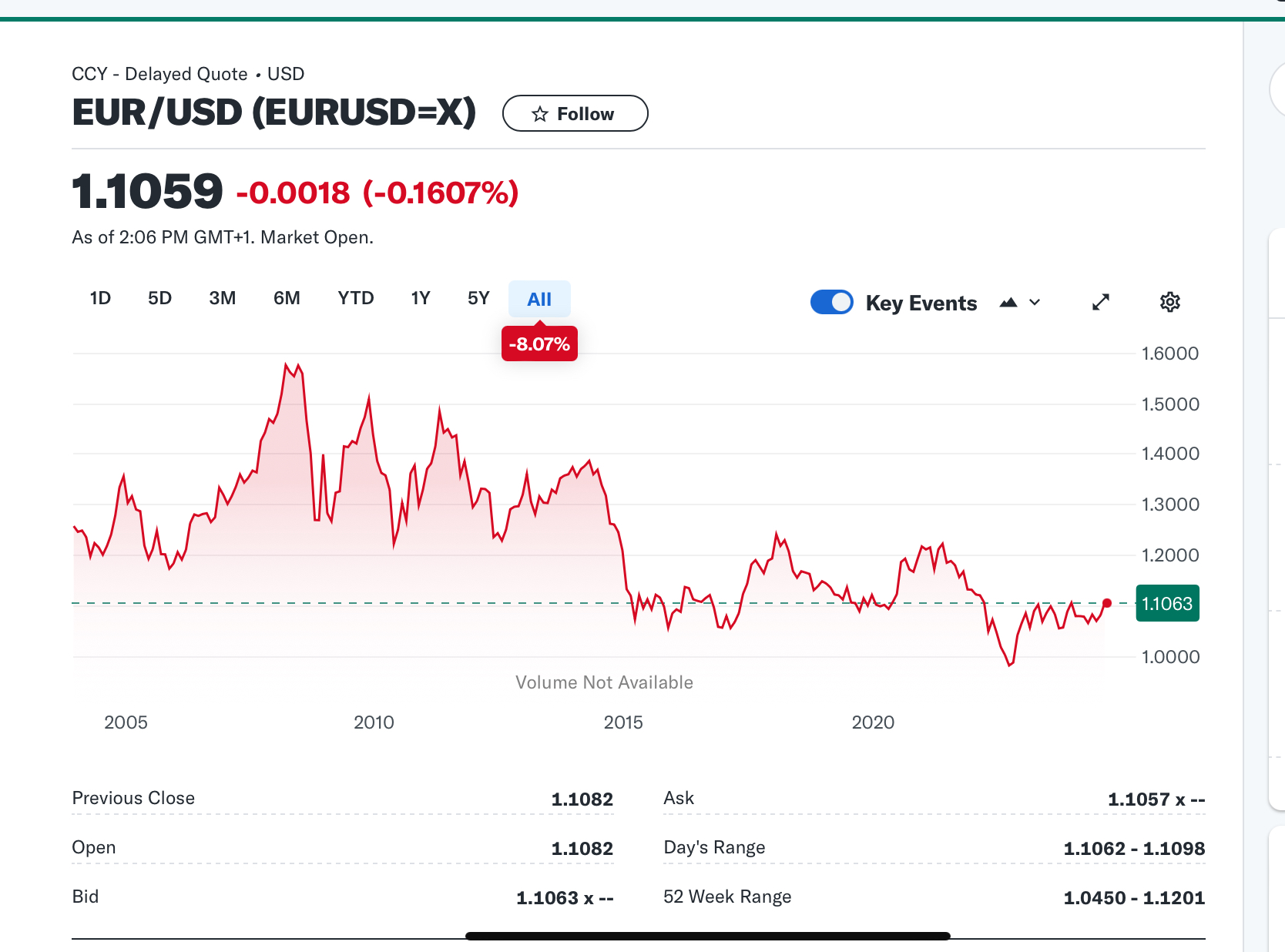Screen dimensions: 1285x952
Task: Click the EUR/USD (EURUSD=X) title
Action: pos(273,112)
